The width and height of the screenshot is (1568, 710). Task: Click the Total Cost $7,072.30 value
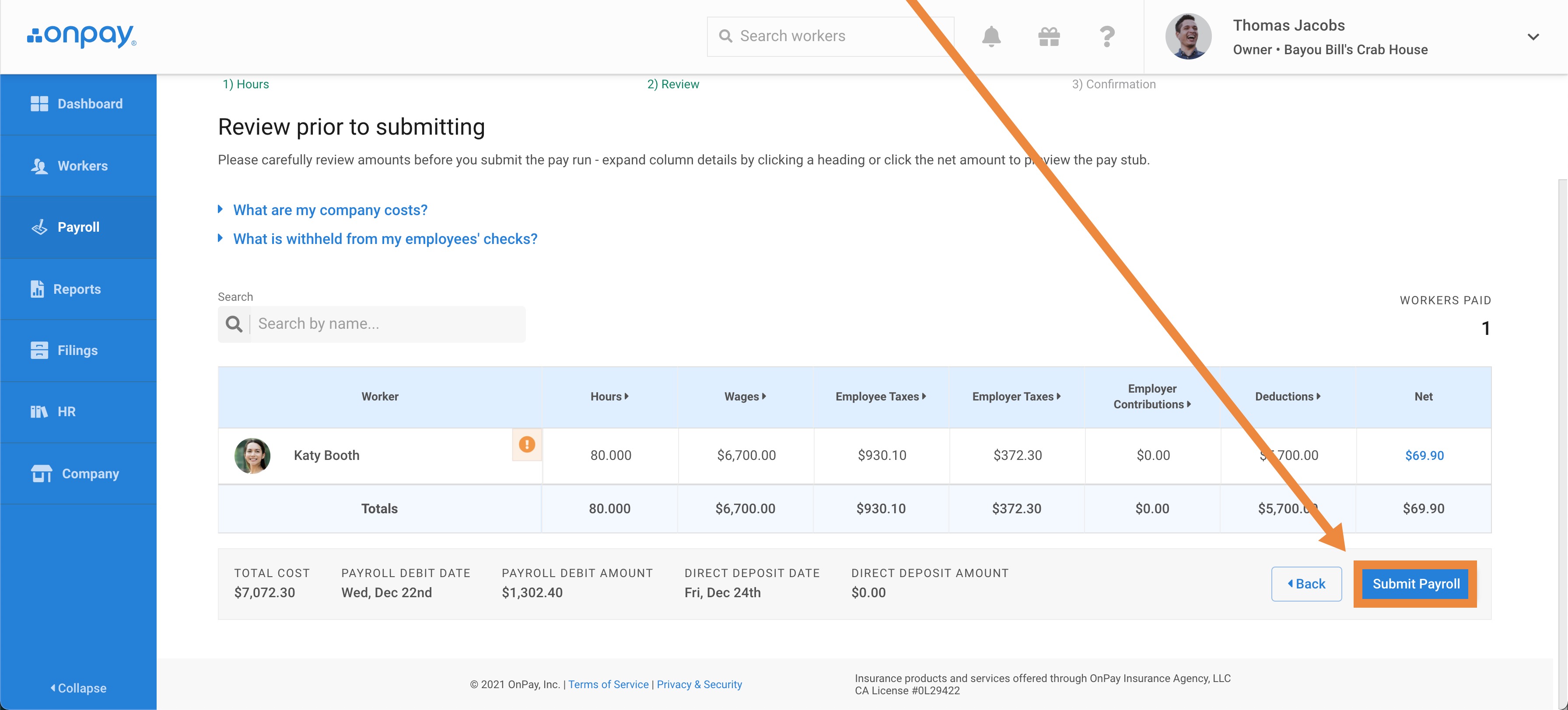click(x=264, y=592)
